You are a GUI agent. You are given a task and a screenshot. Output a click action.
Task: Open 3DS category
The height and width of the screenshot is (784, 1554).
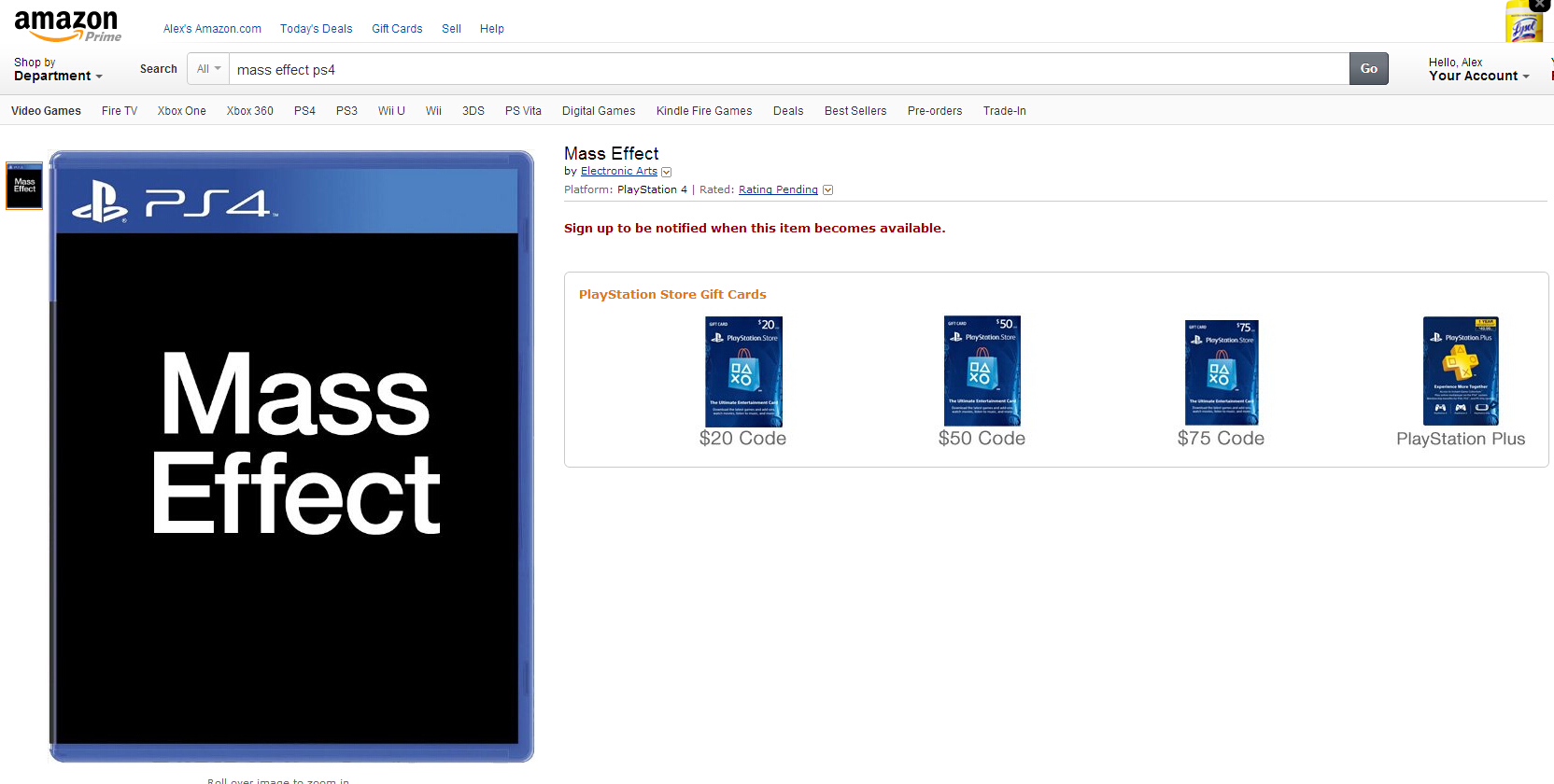click(x=473, y=111)
